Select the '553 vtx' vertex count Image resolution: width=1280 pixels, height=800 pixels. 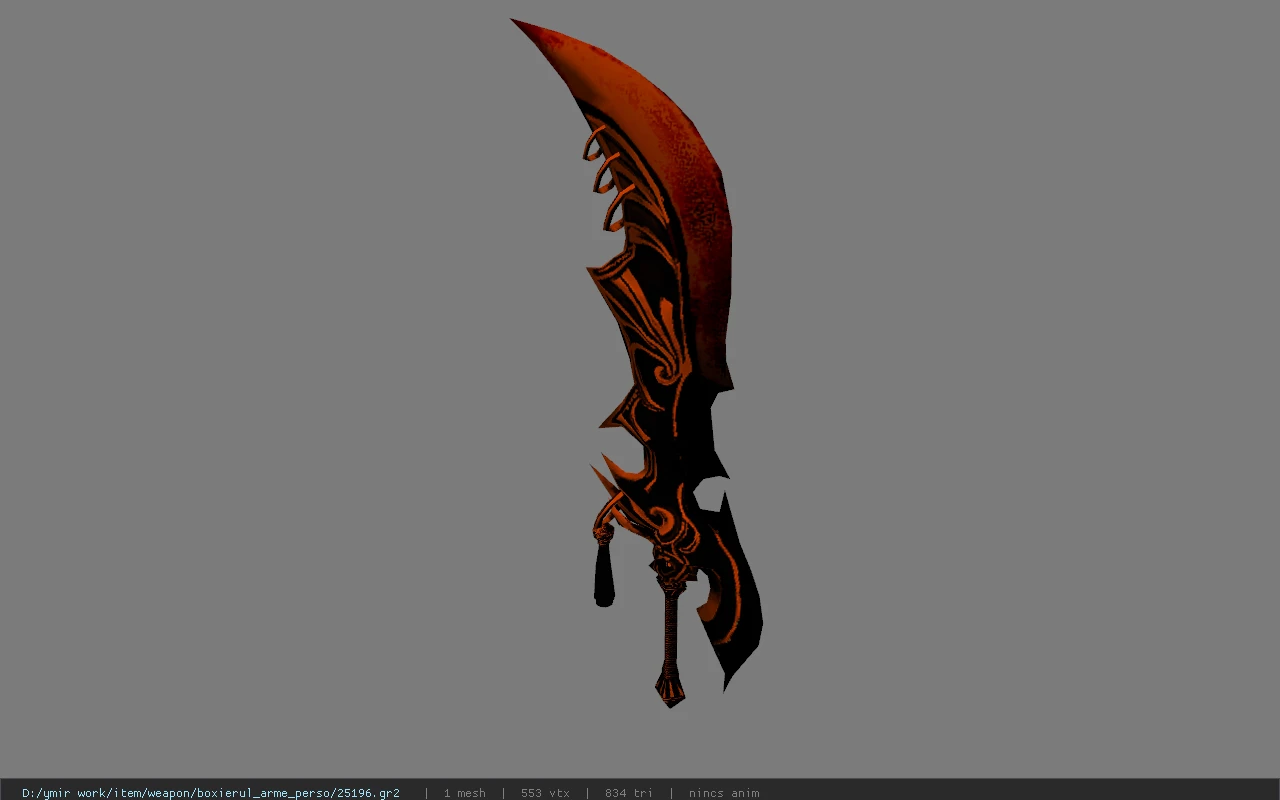pyautogui.click(x=545, y=793)
